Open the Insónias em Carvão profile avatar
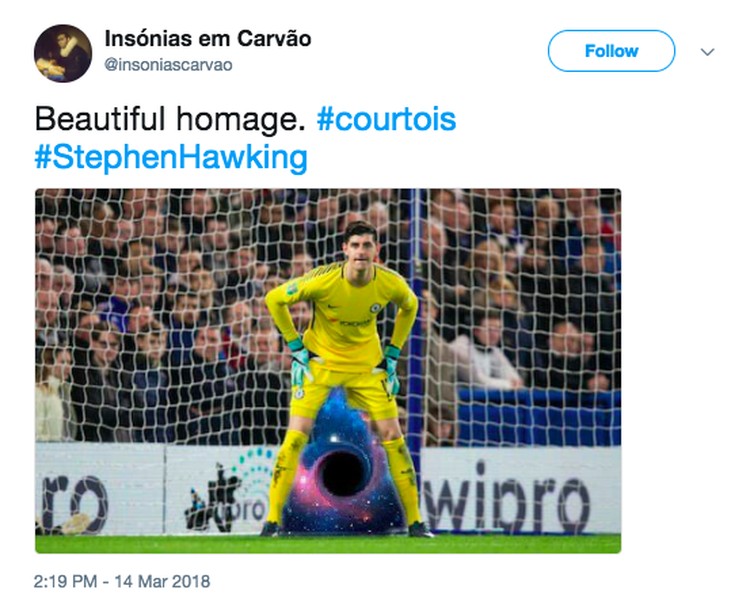The image size is (750, 601). point(63,53)
